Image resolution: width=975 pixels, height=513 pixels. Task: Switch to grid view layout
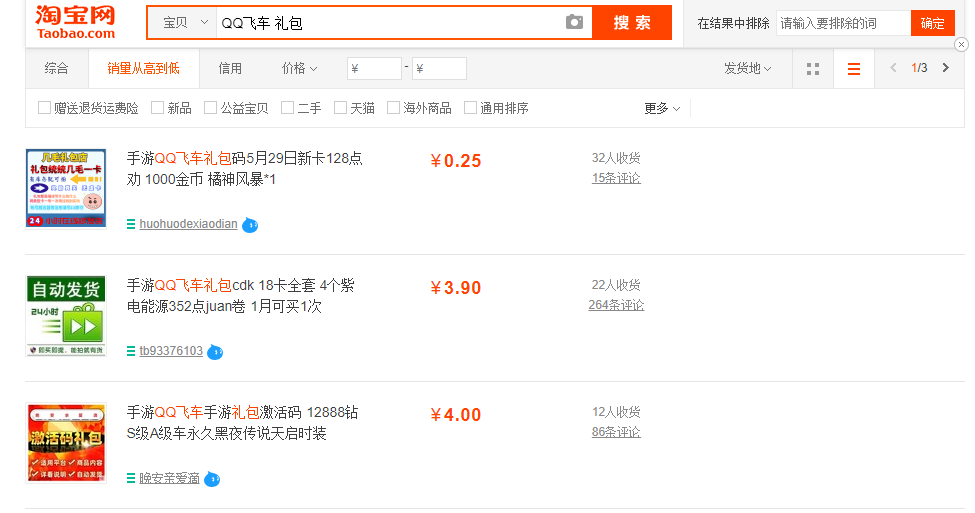pyautogui.click(x=813, y=69)
